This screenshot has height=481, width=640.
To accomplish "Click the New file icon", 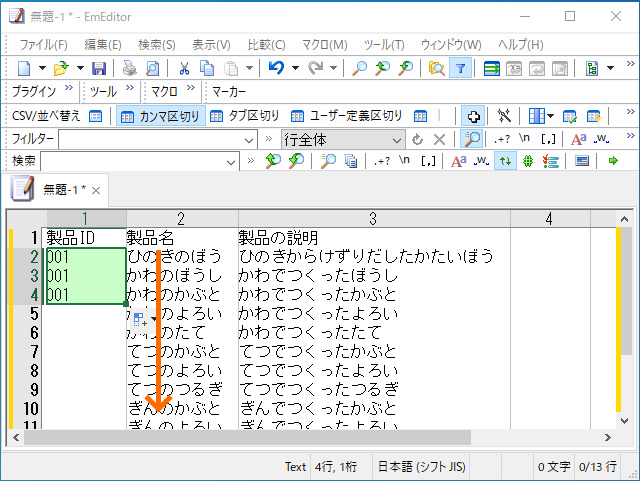I will pos(24,68).
